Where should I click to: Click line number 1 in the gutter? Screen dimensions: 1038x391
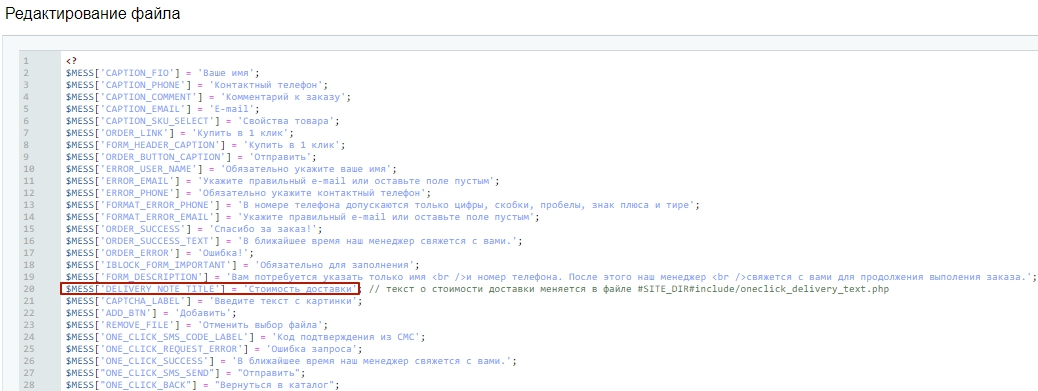pyautogui.click(x=26, y=61)
